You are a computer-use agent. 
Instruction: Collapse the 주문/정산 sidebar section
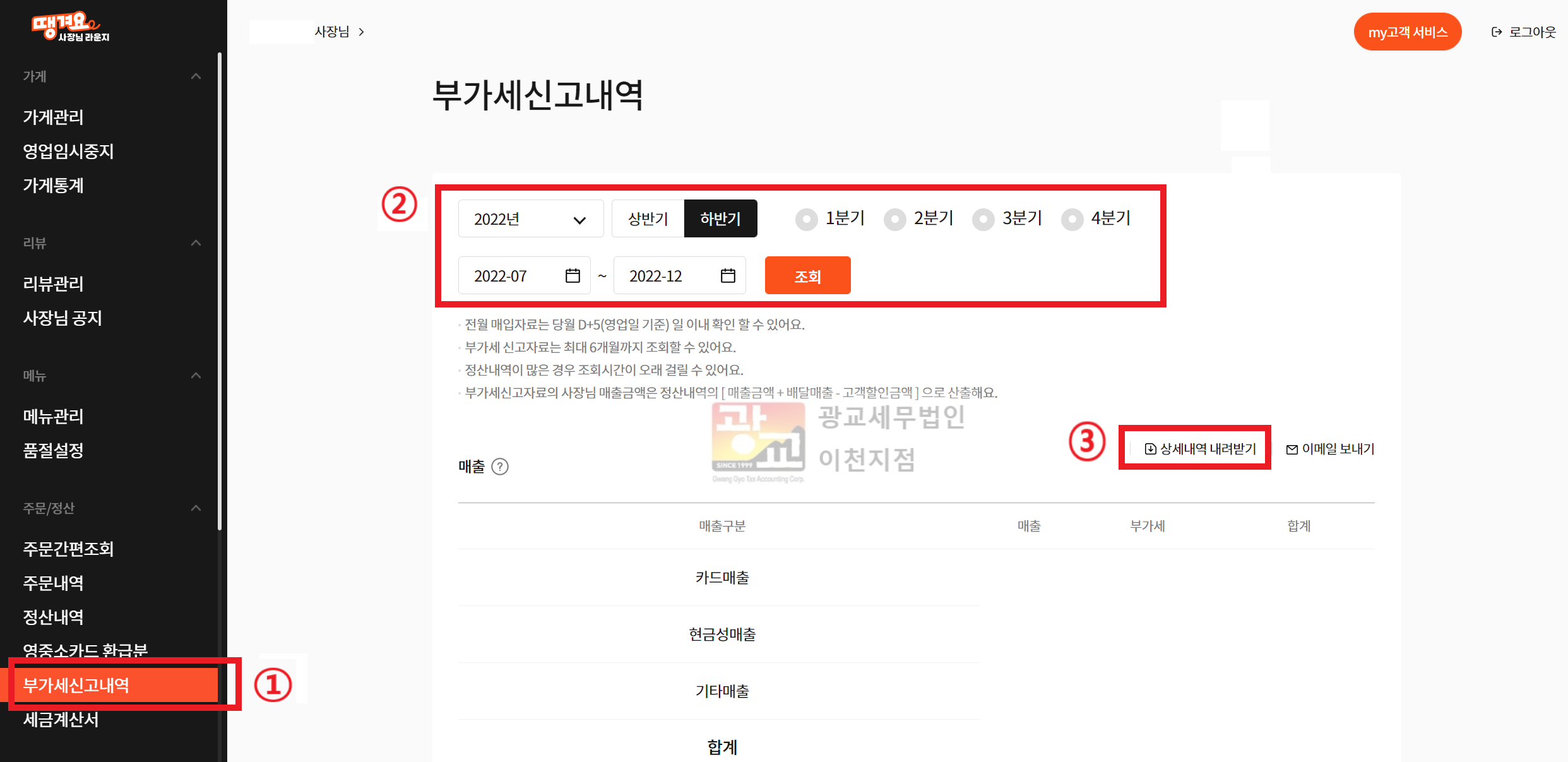pos(196,508)
